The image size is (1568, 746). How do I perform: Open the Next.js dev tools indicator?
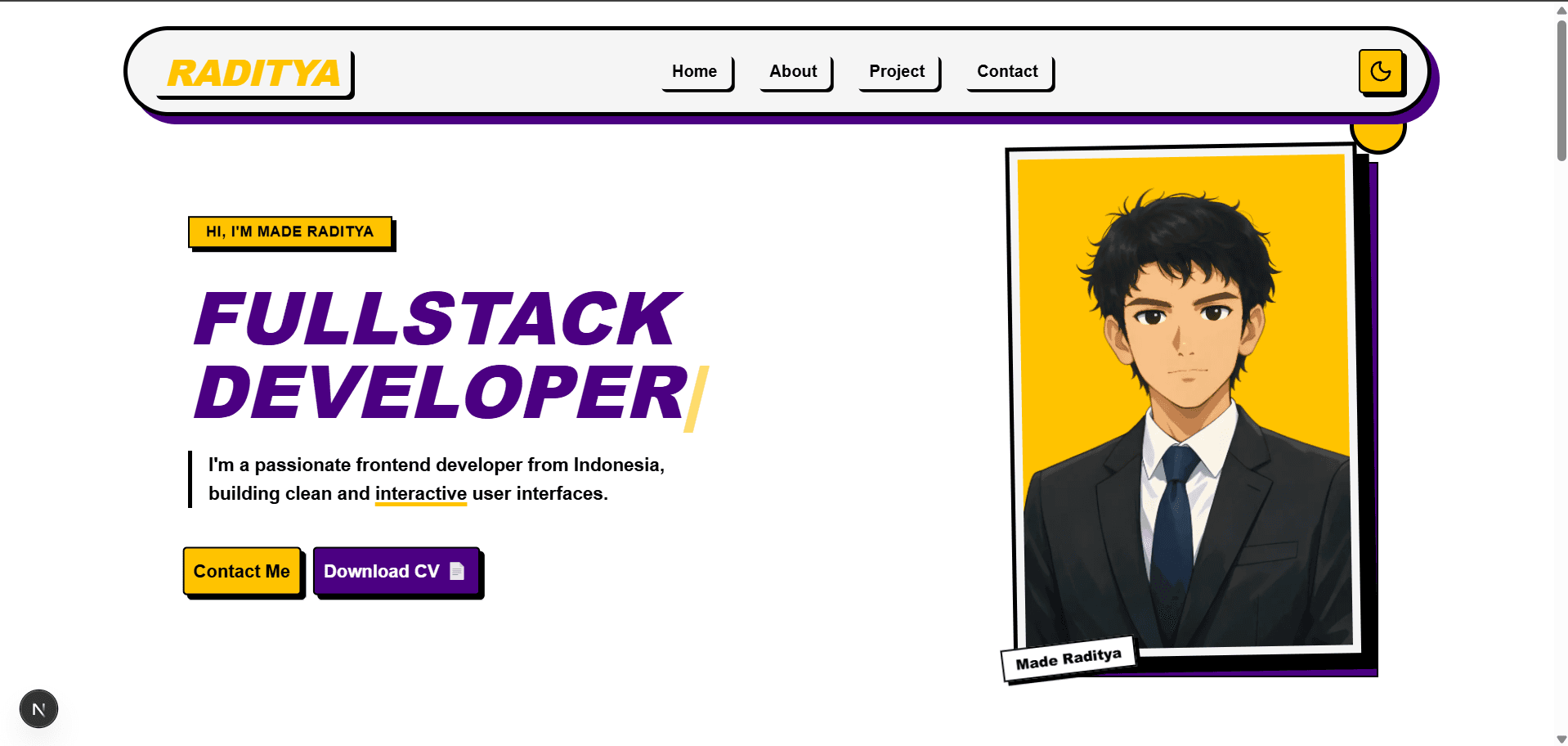point(38,708)
